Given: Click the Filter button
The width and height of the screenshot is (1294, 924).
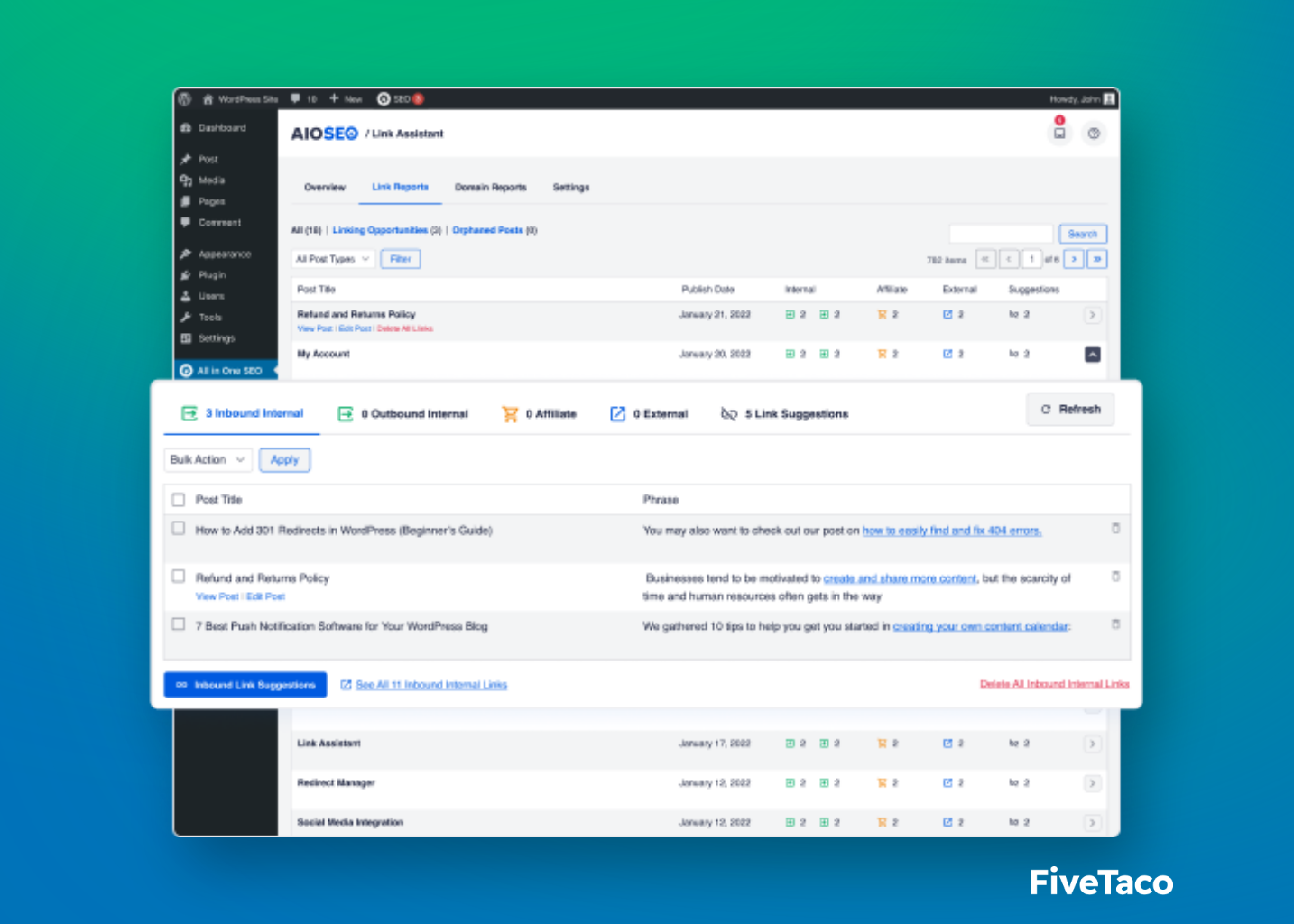Looking at the screenshot, I should pos(401,259).
